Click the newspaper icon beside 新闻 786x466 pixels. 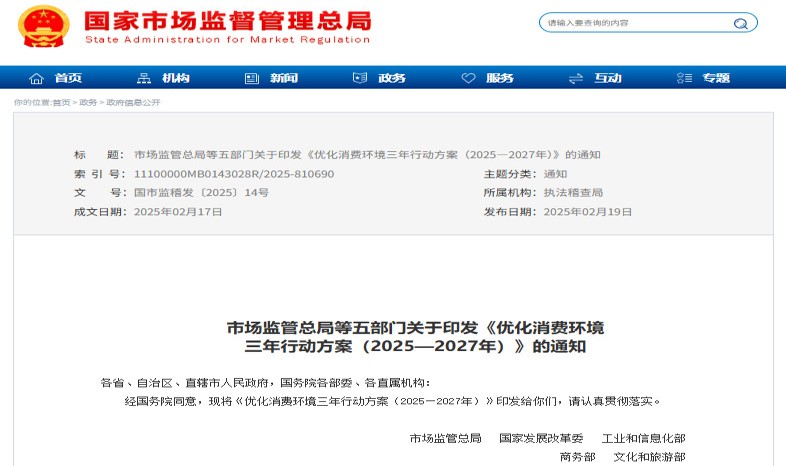[x=252, y=78]
